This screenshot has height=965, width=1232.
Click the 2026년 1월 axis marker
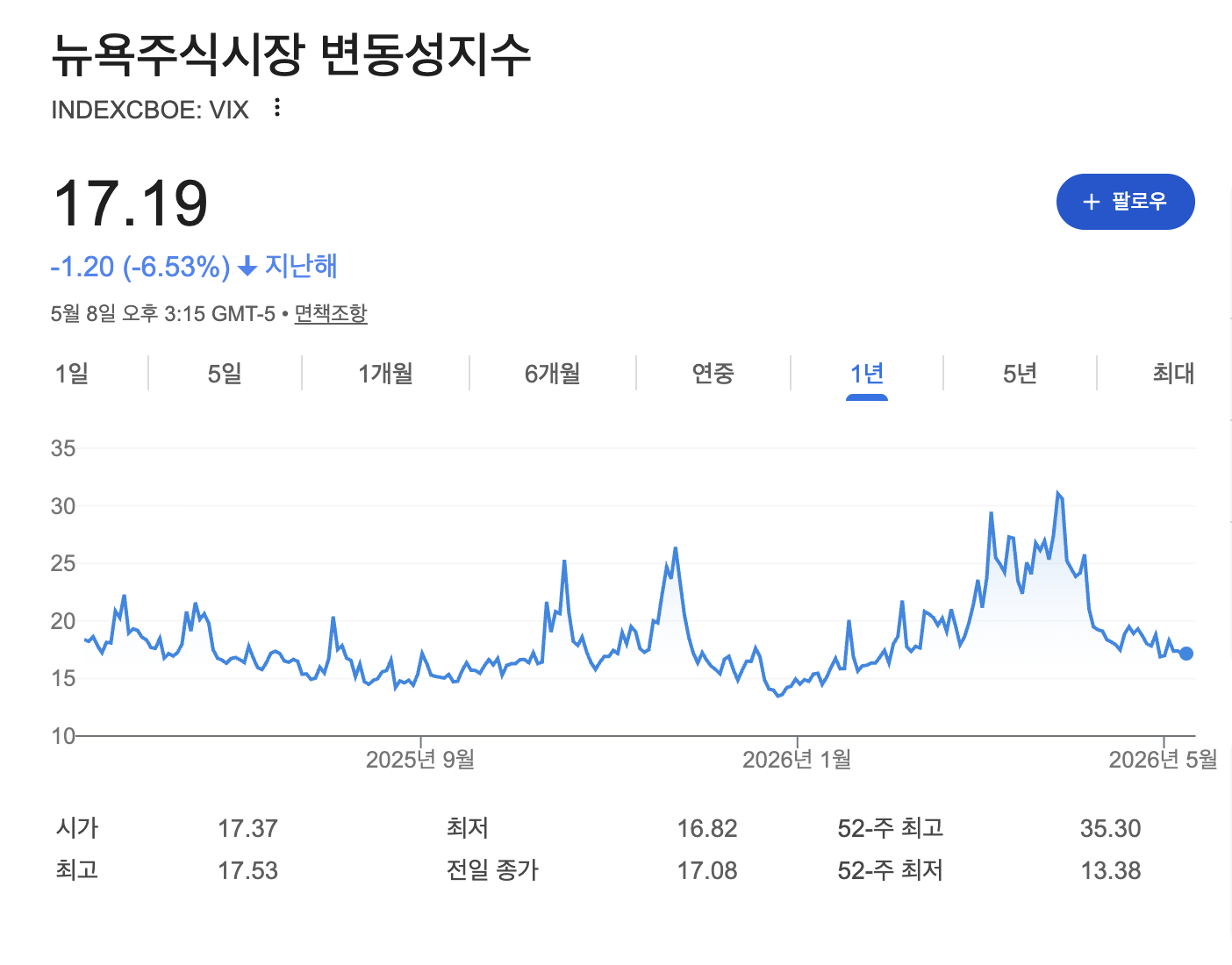797,759
